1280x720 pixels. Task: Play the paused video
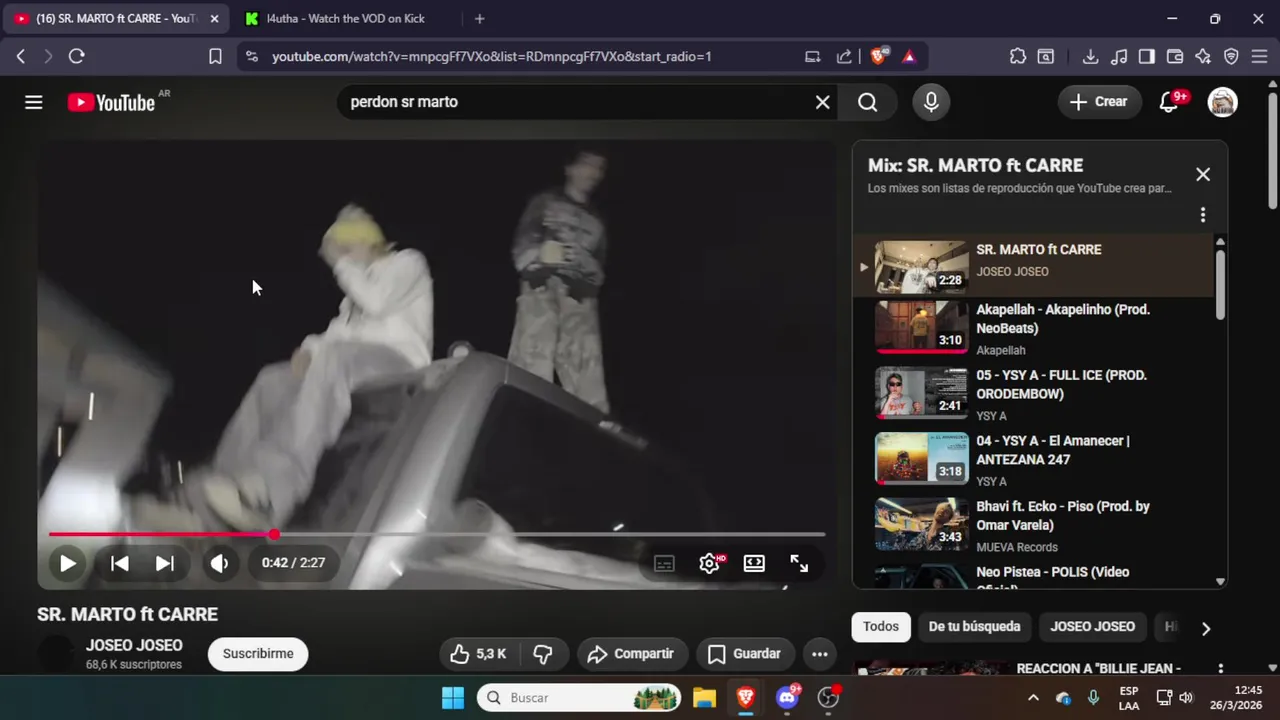point(67,563)
